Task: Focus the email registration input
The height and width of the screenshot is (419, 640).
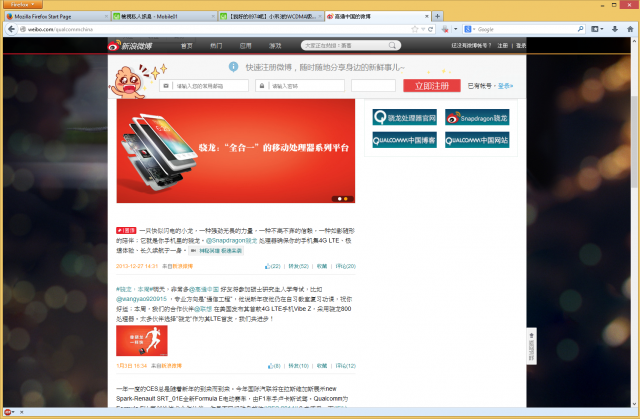Action: pos(204,86)
